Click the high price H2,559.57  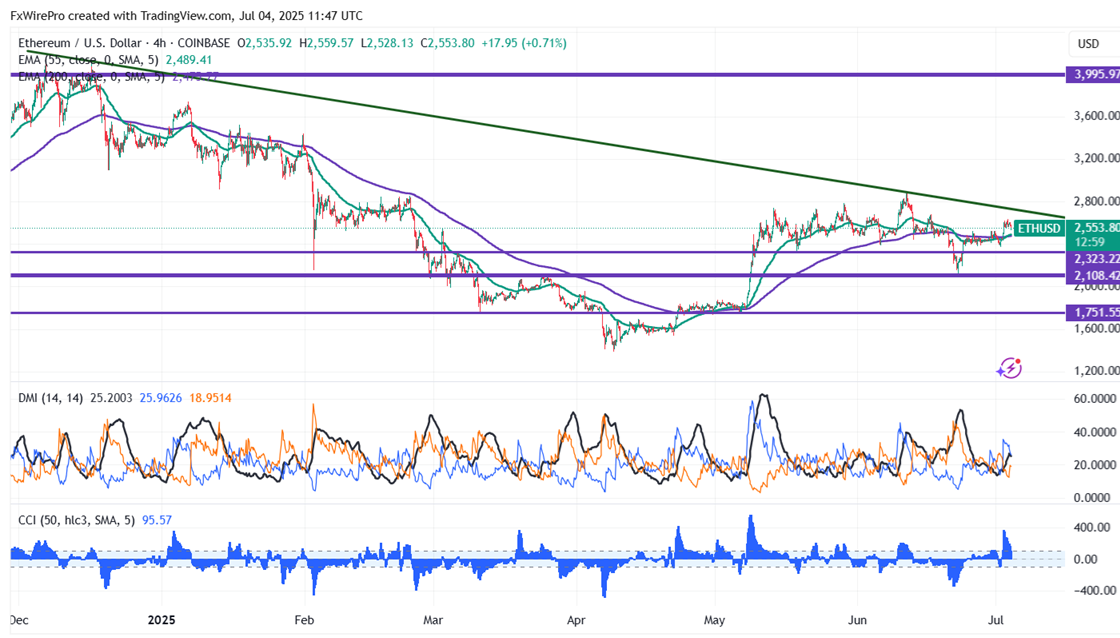[326, 43]
